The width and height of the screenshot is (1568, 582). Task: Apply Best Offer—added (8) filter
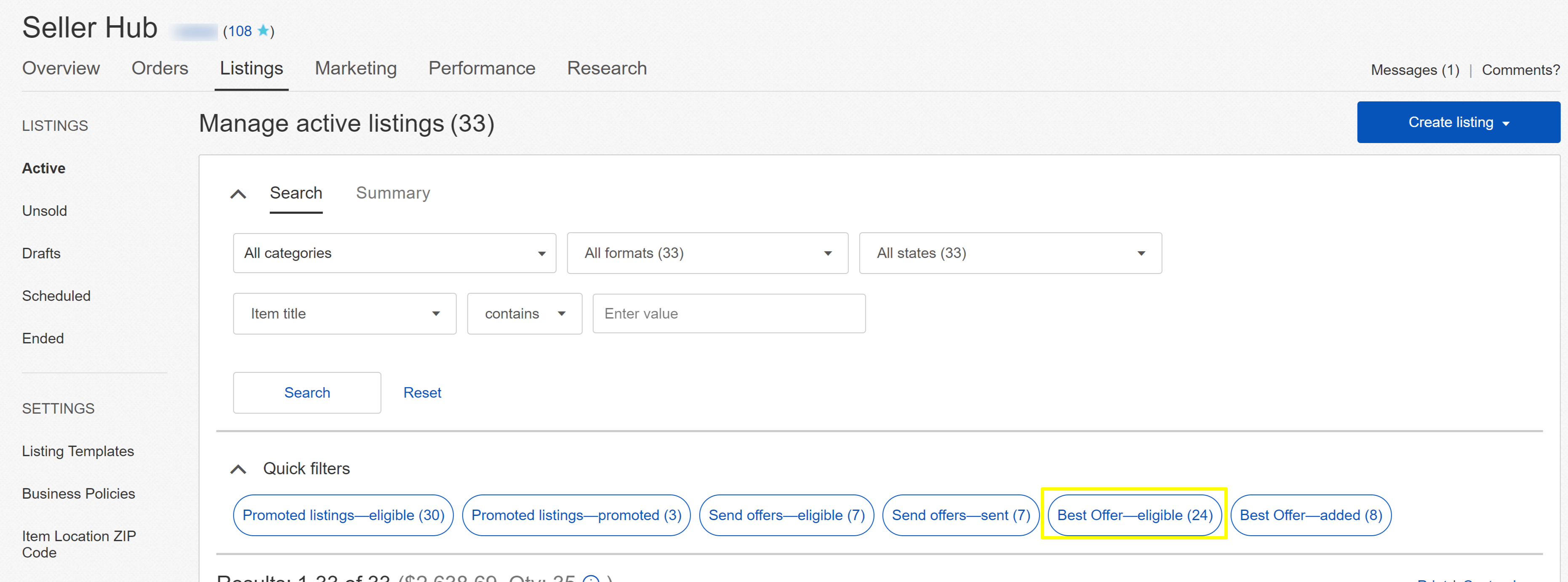[x=1310, y=515]
